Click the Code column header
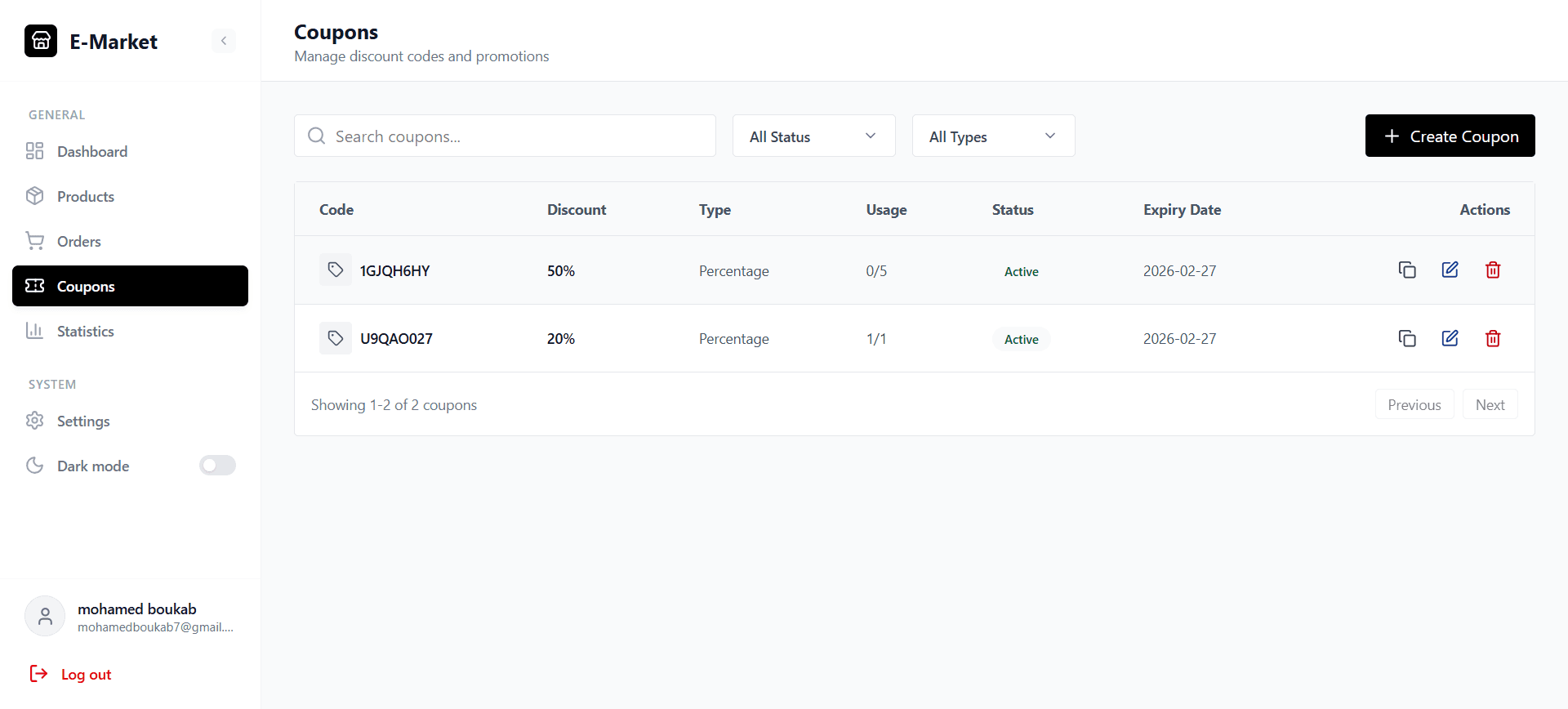This screenshot has width=1568, height=709. click(336, 209)
